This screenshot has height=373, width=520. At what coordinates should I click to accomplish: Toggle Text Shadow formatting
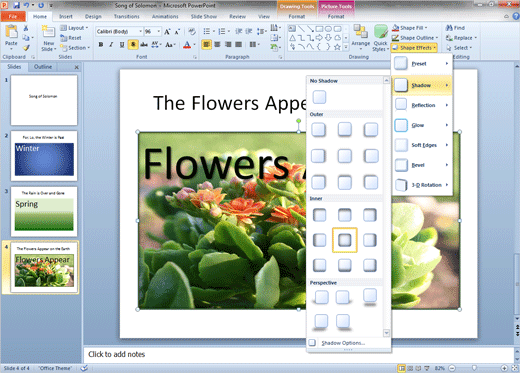(x=133, y=45)
